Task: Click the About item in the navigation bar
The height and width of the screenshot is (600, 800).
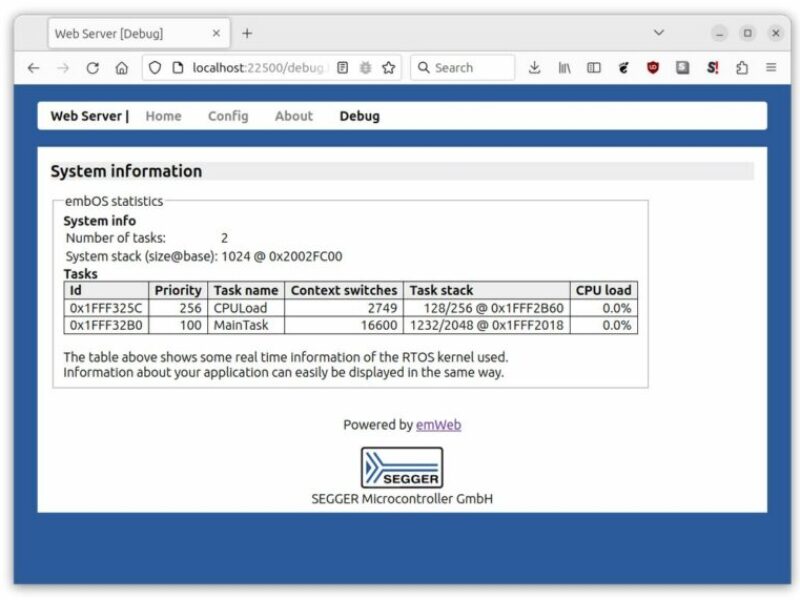Action: [293, 116]
